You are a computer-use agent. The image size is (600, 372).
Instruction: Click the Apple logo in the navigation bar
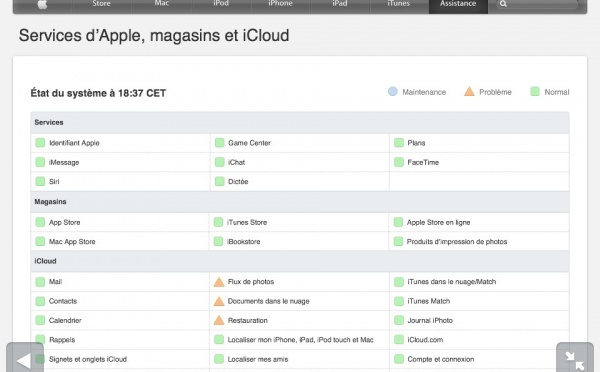[42, 4]
